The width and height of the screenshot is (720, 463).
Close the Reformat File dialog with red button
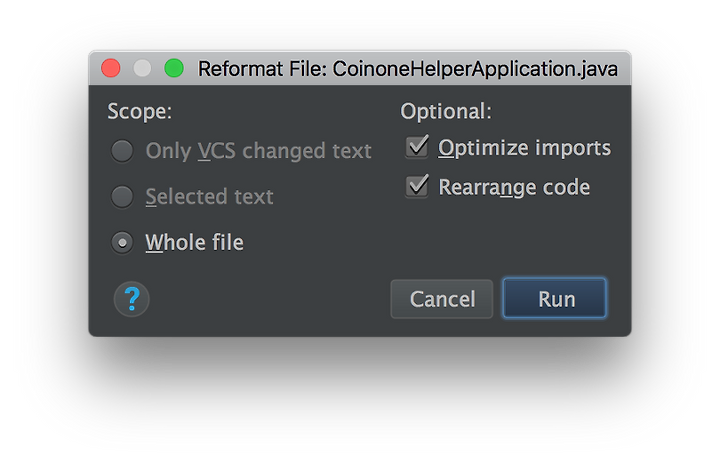(x=111, y=68)
